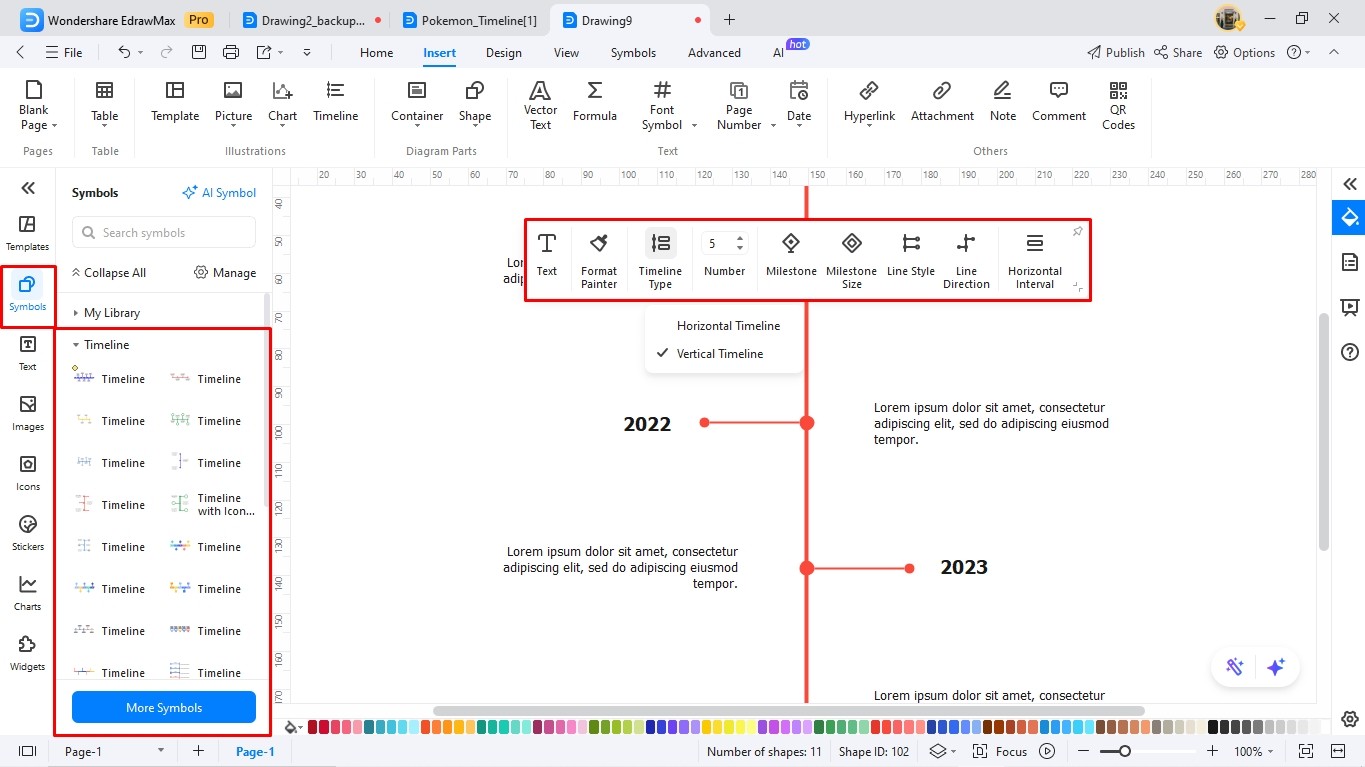Click the More Symbols button
Viewport: 1365px width, 767px height.
click(164, 707)
